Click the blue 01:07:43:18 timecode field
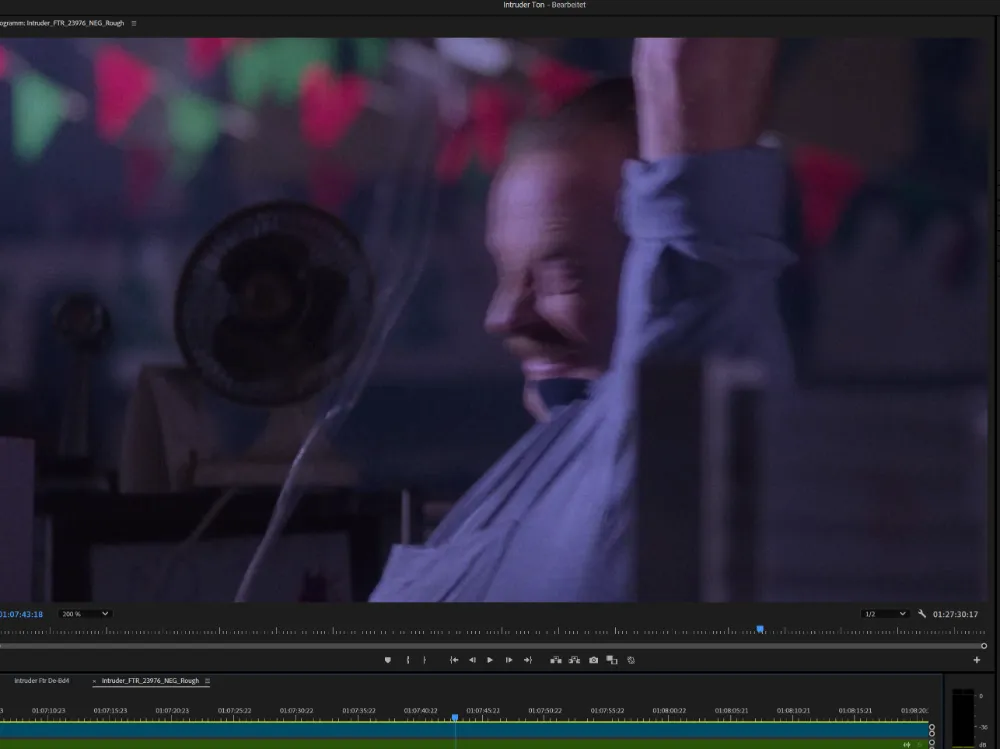The width and height of the screenshot is (1000, 749). pos(21,614)
